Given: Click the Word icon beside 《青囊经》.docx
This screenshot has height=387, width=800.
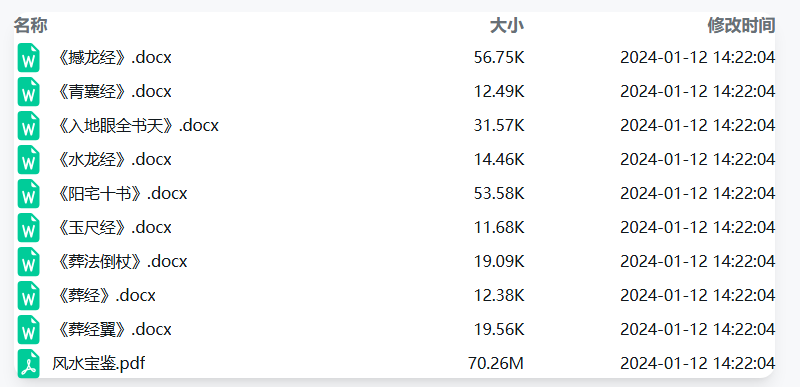Looking at the screenshot, I should pyautogui.click(x=29, y=92).
